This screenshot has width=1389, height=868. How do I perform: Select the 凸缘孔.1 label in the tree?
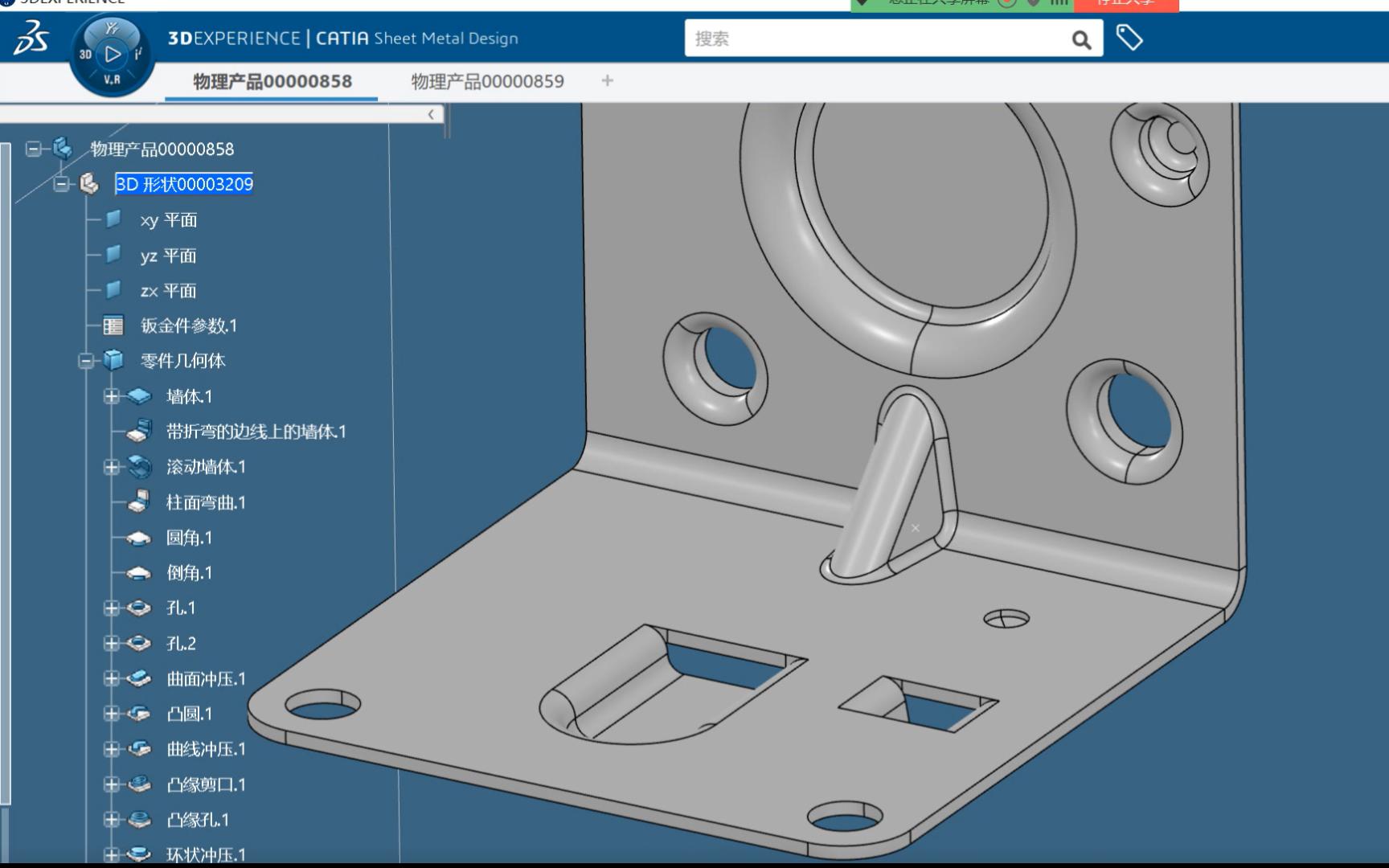click(198, 820)
